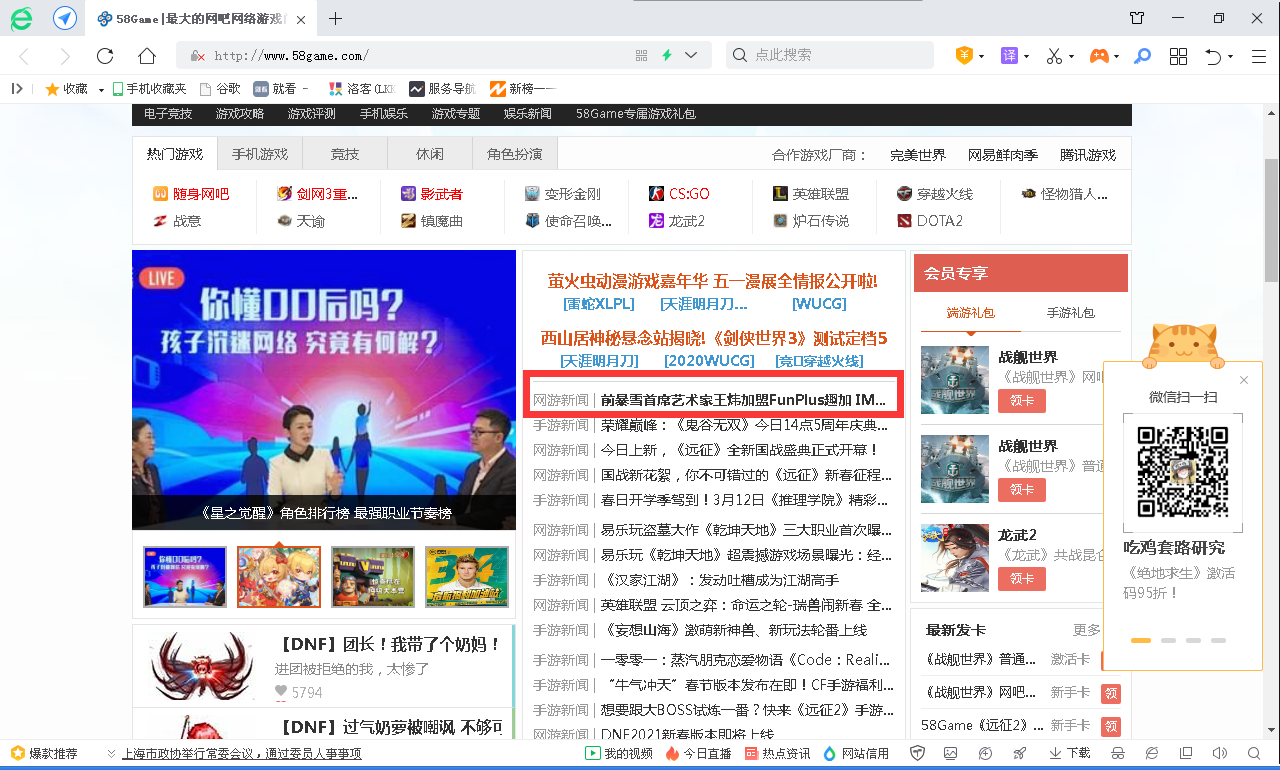Open 《汉家江湖》：发动吐槽成为江湖高手 news
Viewport: 1280px width, 770px height.
click(x=720, y=580)
